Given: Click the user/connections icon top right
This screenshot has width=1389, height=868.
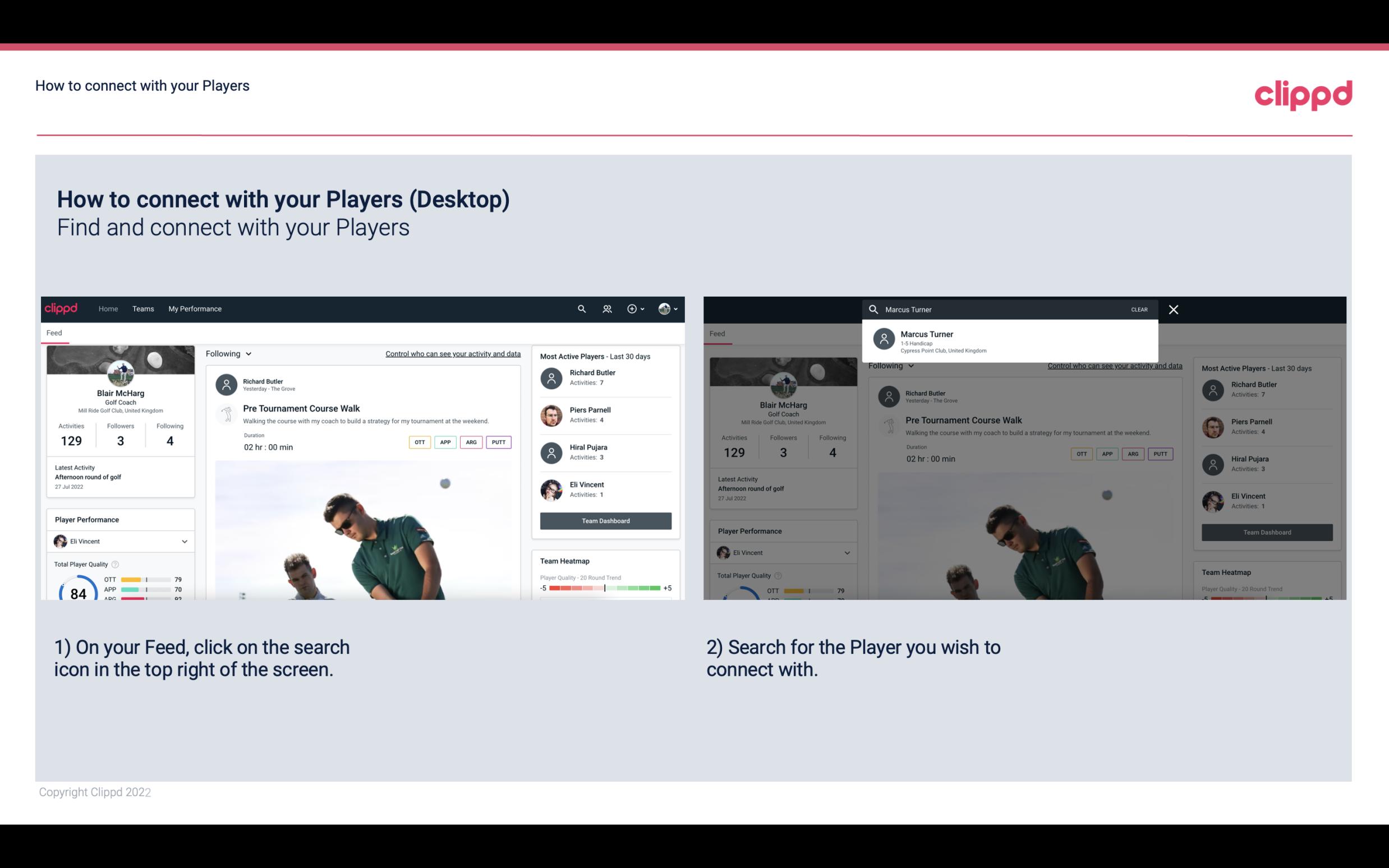Looking at the screenshot, I should tap(606, 309).
